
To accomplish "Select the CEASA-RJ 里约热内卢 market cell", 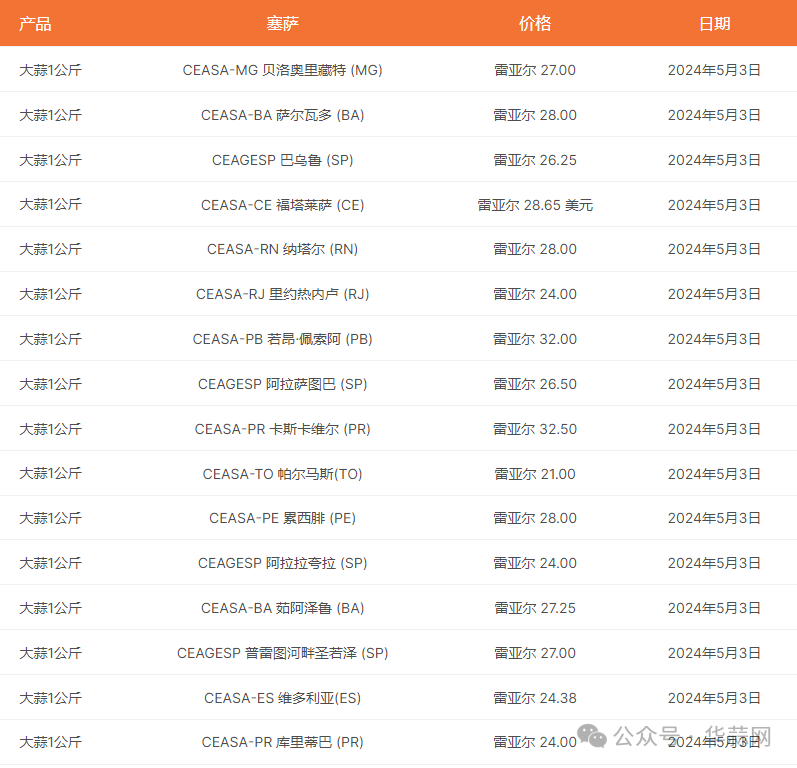I will coord(282,294).
